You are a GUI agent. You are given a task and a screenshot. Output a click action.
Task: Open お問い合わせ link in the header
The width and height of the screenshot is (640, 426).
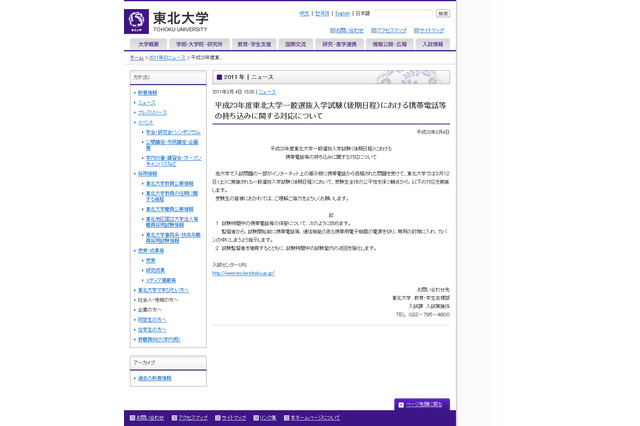pyautogui.click(x=349, y=30)
